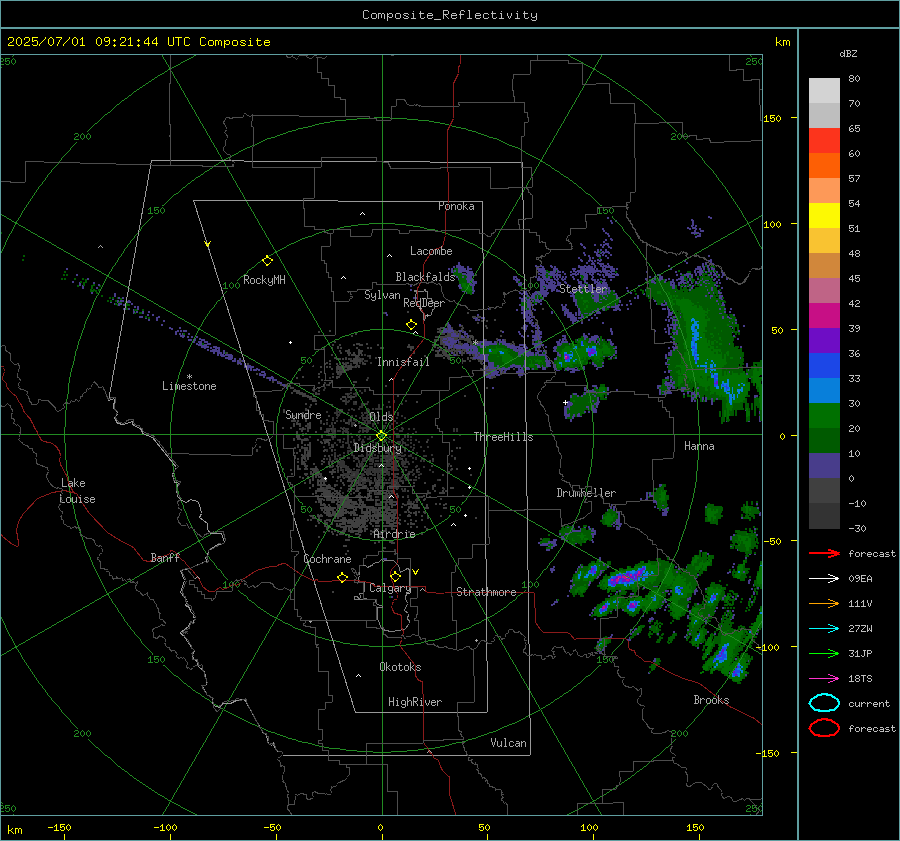This screenshot has width=900, height=841.
Task: Click the cyan 27ZW arrow icon
Action: click(824, 629)
